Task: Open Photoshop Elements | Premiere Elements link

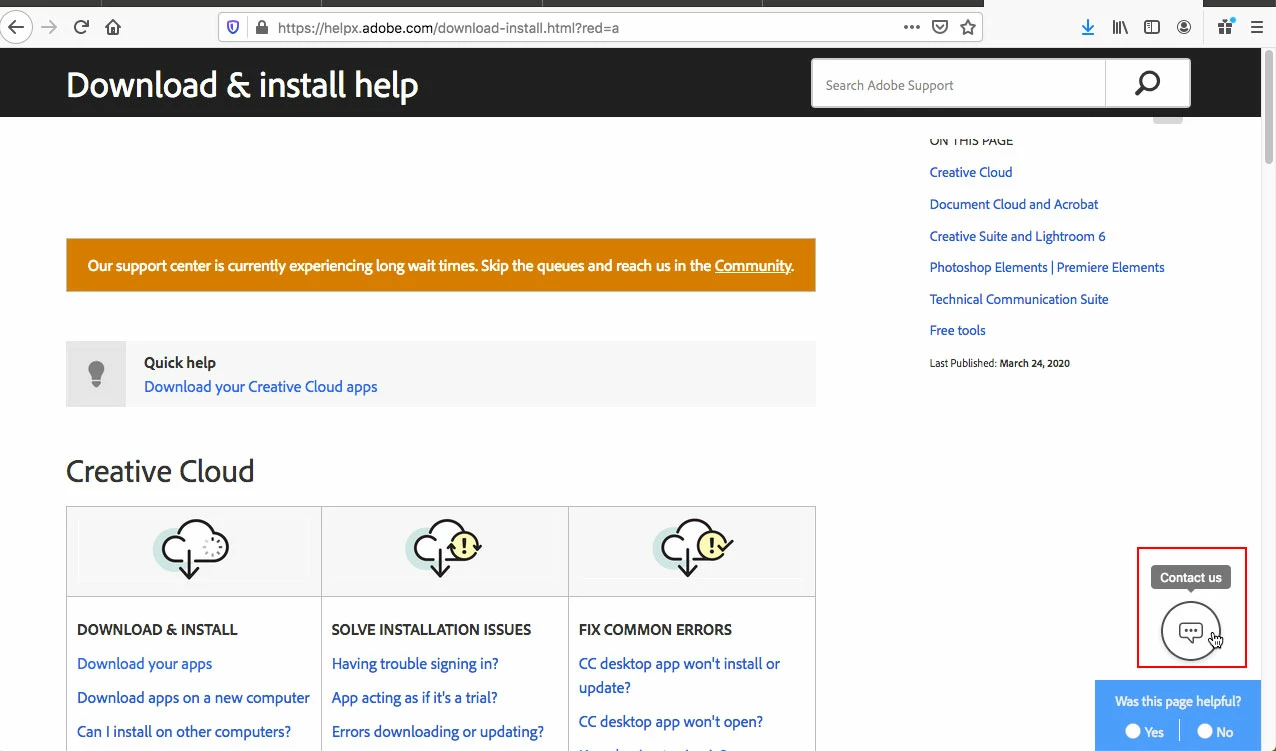Action: 1047,267
